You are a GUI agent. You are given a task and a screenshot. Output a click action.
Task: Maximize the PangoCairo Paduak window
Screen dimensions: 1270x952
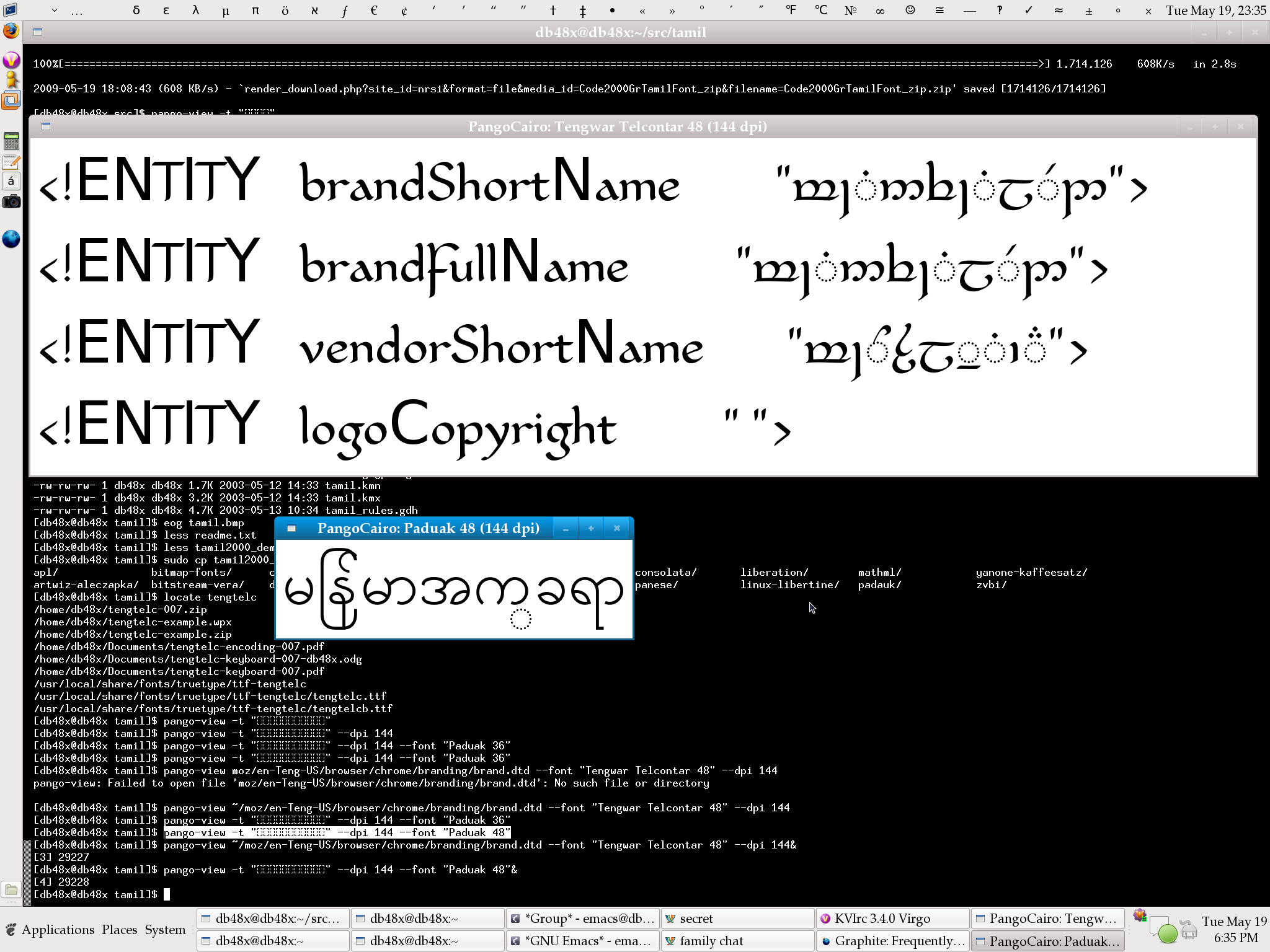[x=591, y=529]
